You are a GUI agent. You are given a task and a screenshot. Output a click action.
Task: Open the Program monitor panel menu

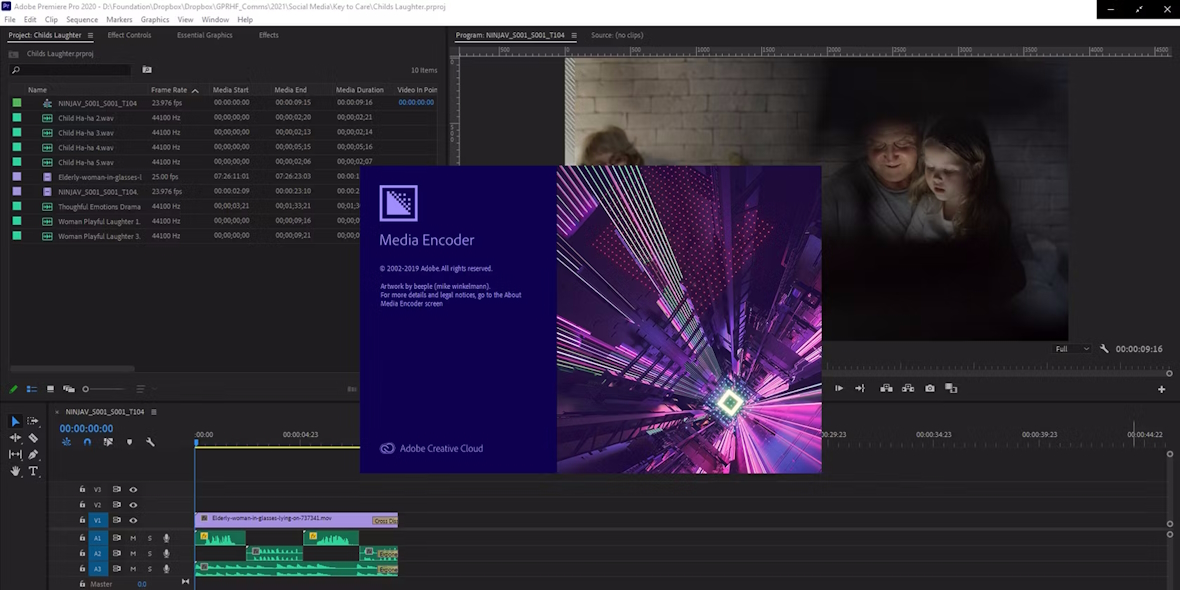[572, 34]
